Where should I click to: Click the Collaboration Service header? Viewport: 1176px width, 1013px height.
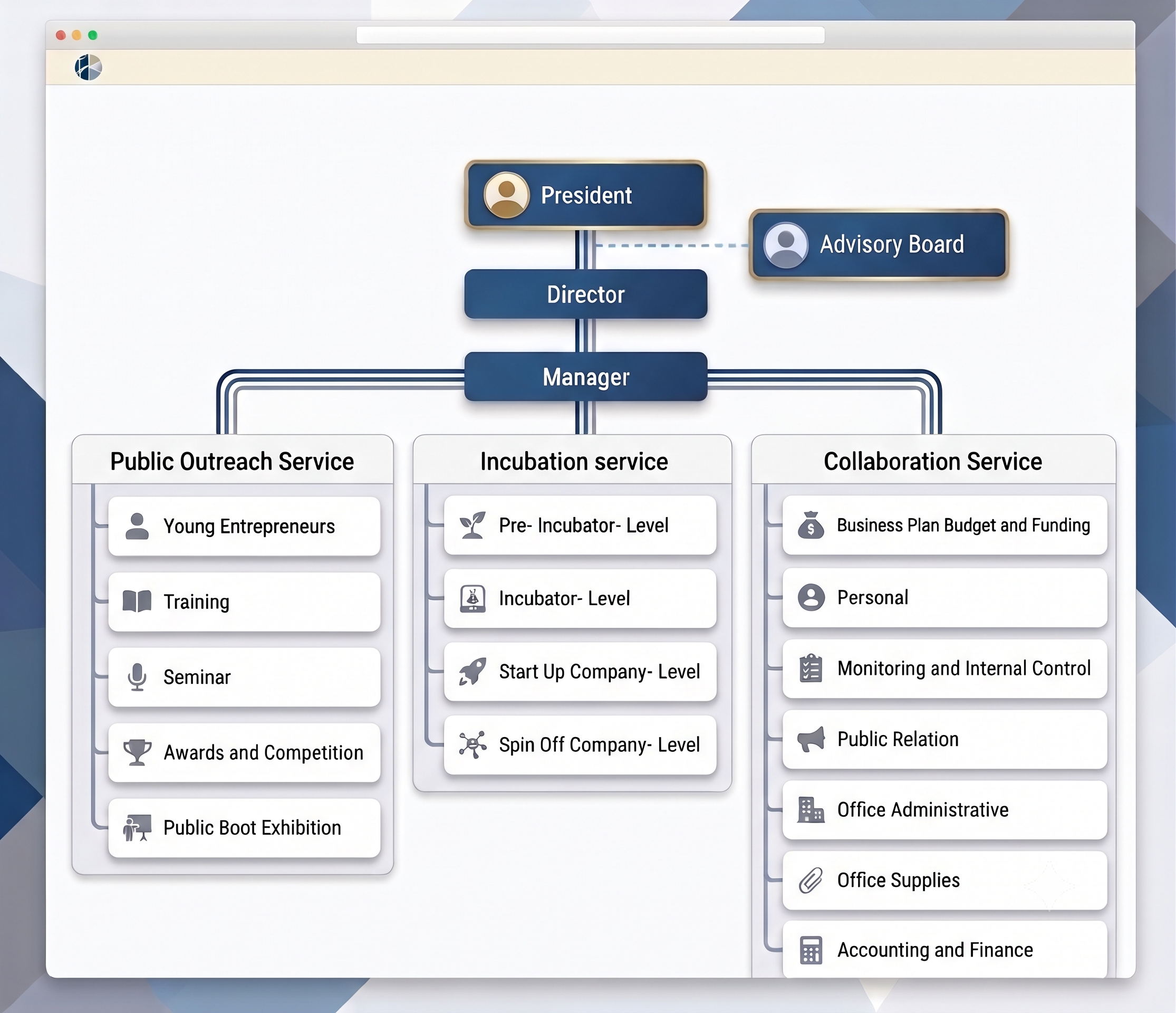pyautogui.click(x=933, y=461)
